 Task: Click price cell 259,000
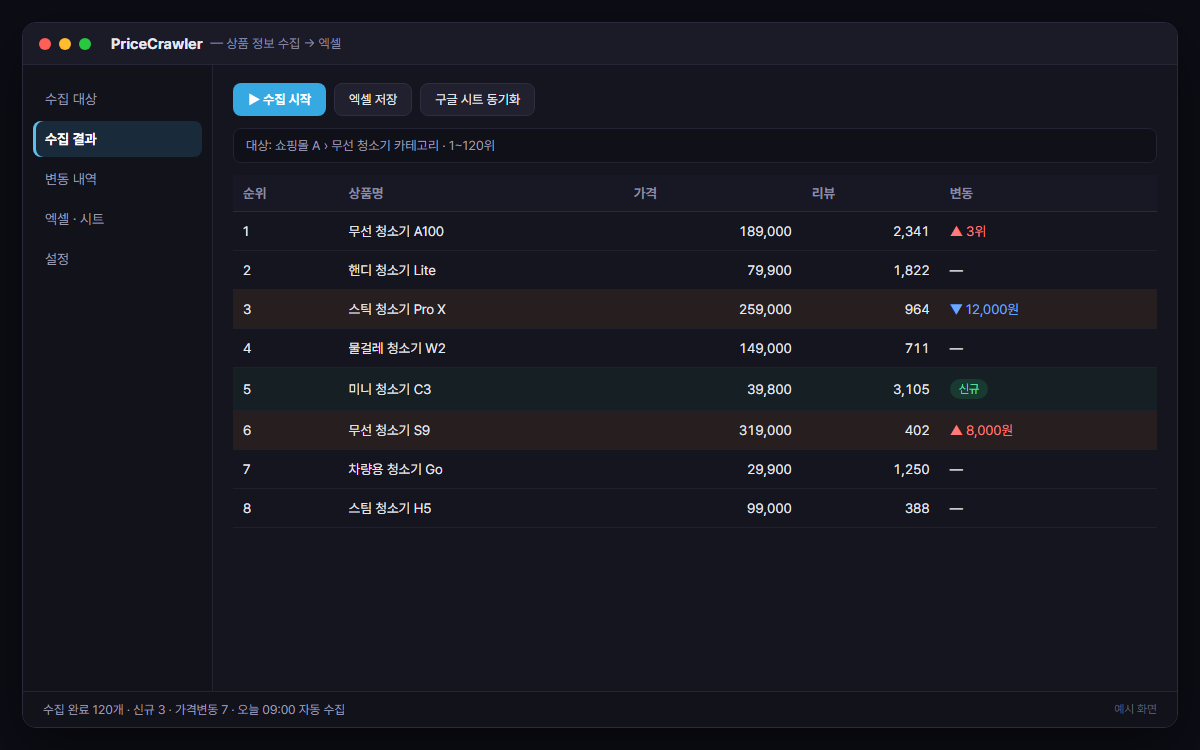tap(765, 309)
